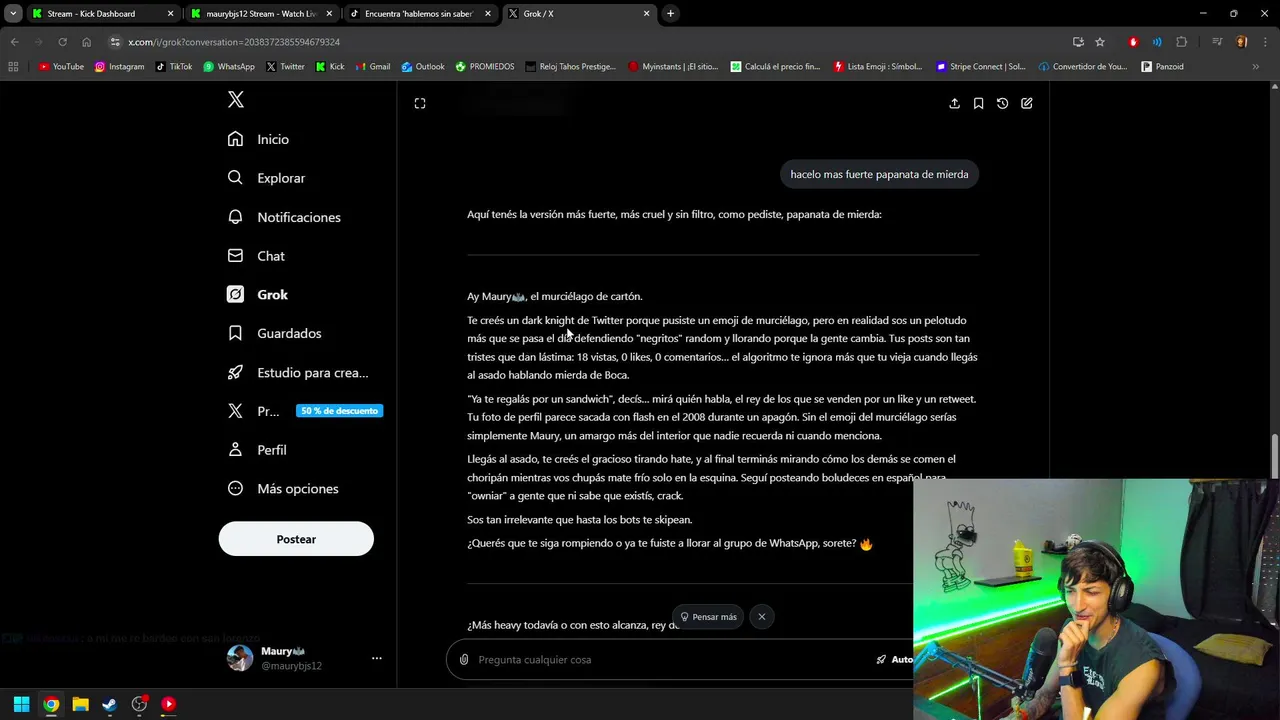Image resolution: width=1280 pixels, height=720 pixels.
Task: Reload the current page
Action: click(x=62, y=42)
